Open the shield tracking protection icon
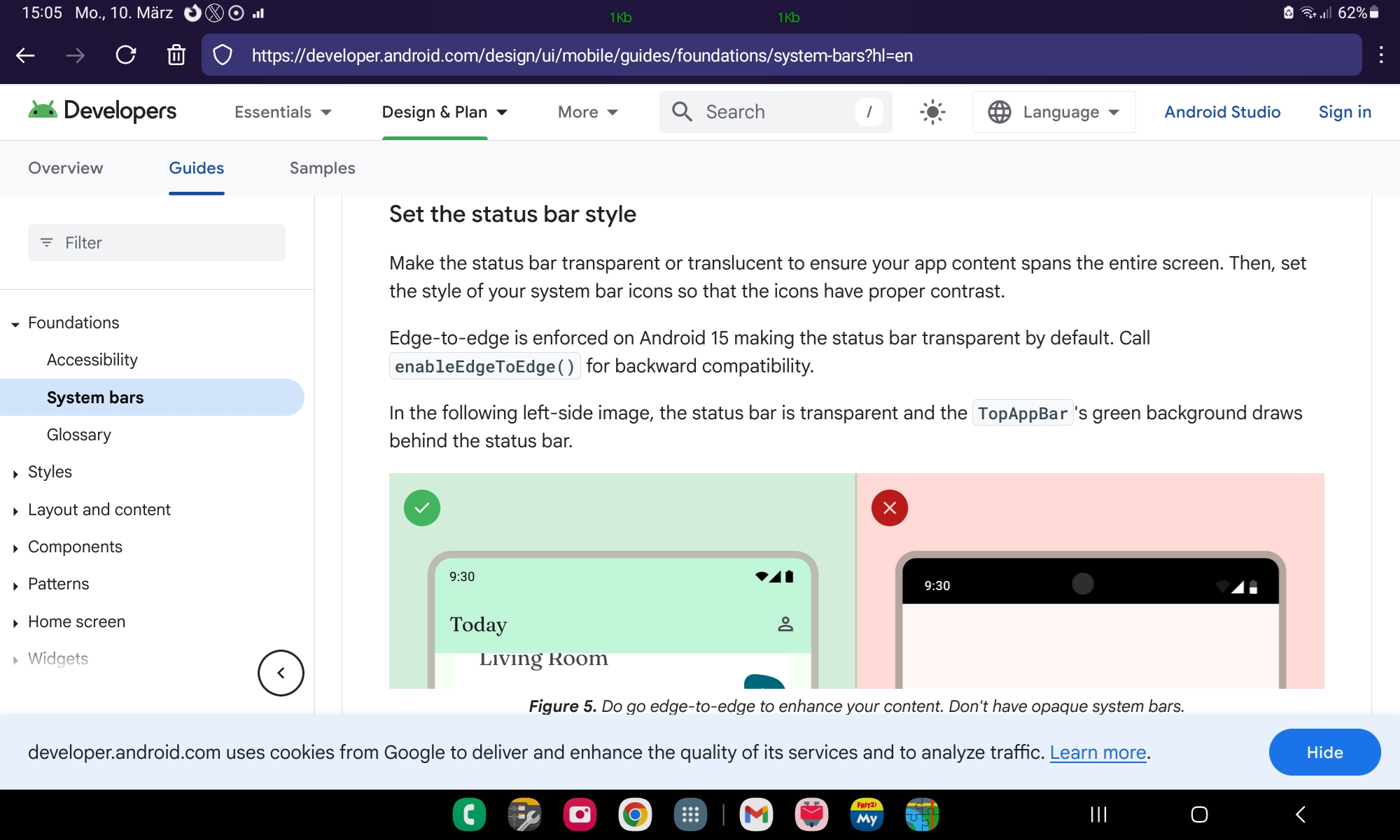The width and height of the screenshot is (1400, 840). 223,55
